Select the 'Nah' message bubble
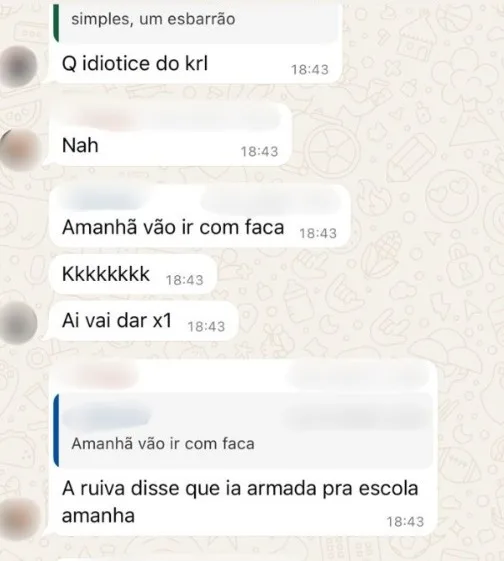504x561 pixels. [170, 135]
